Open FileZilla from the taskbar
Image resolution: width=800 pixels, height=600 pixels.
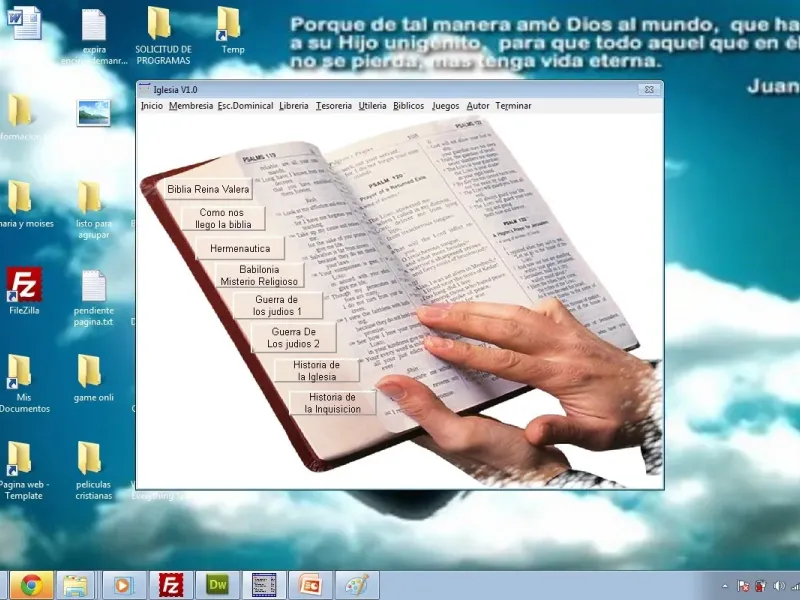(x=171, y=585)
